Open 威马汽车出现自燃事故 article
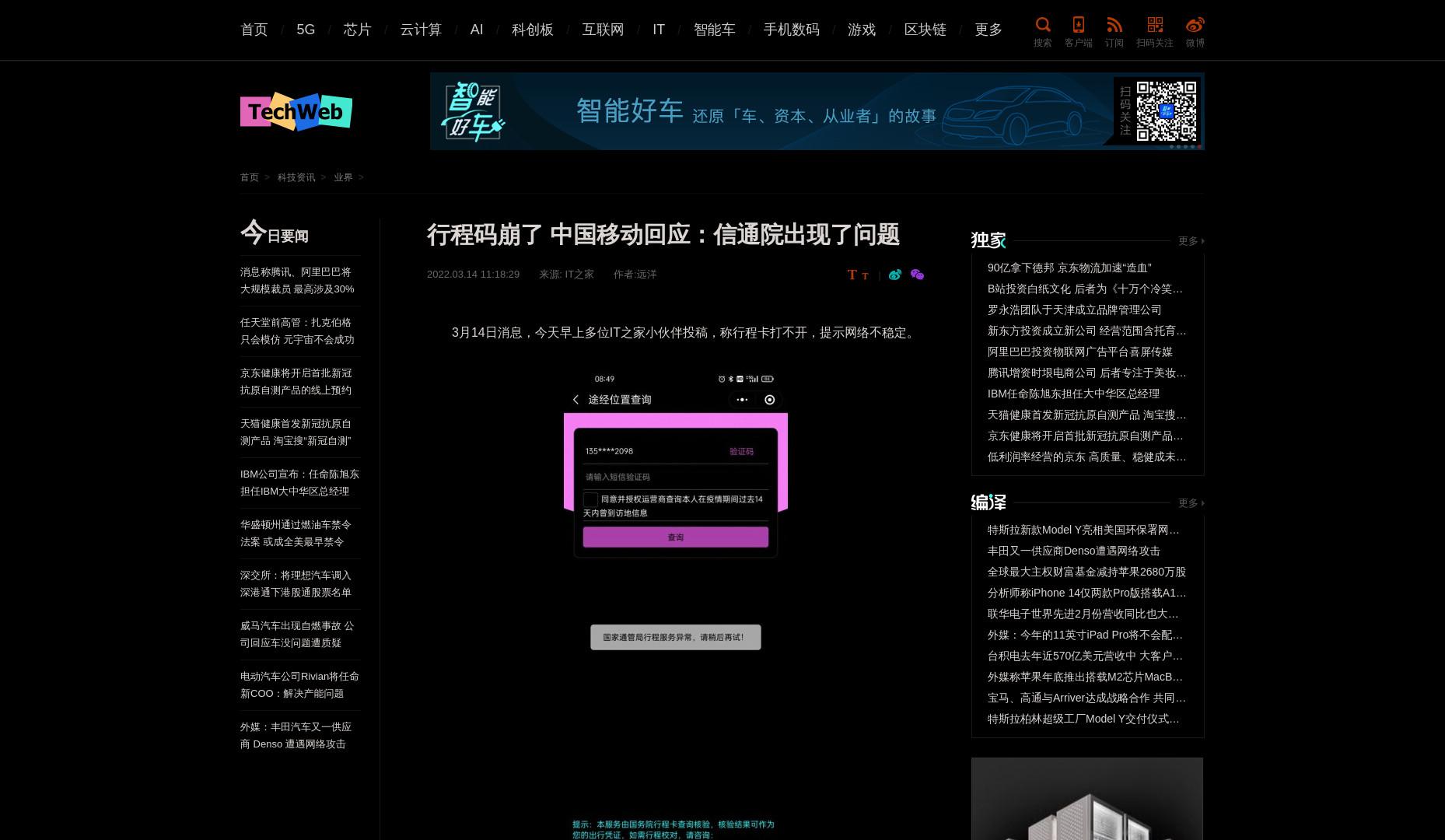Viewport: 1445px width, 840px height. (x=297, y=634)
